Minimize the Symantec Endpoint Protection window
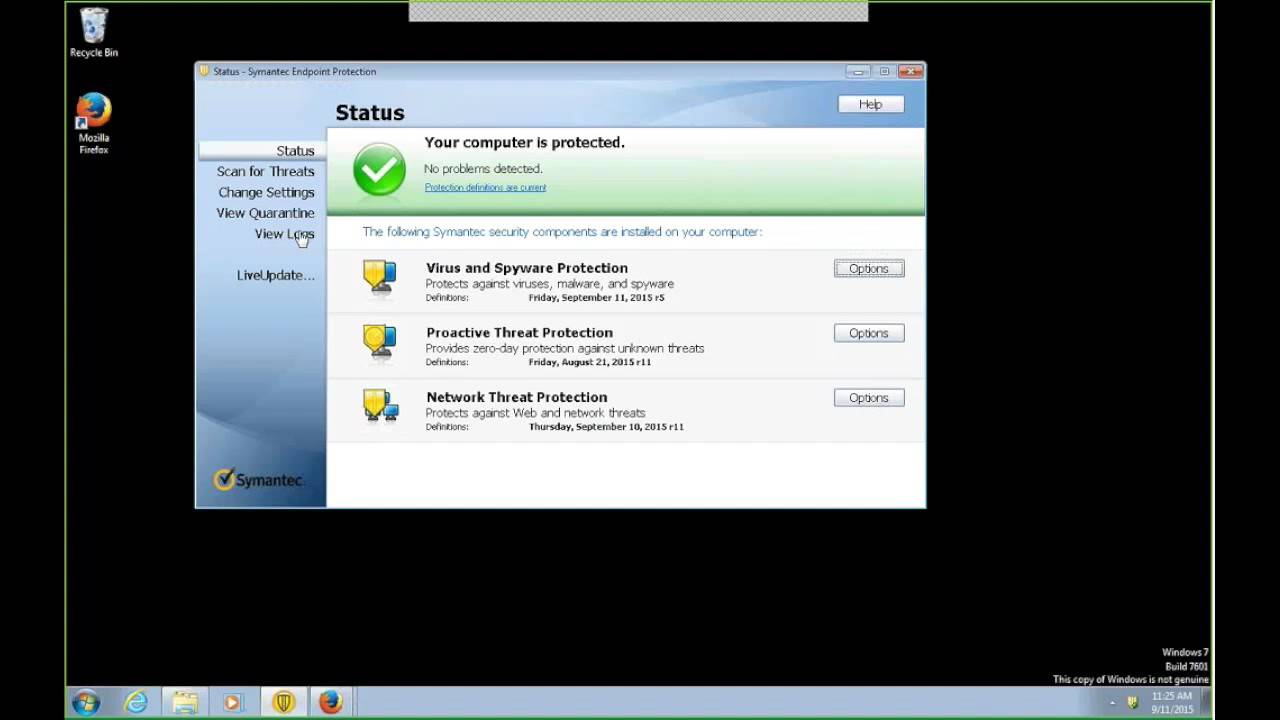Viewport: 1280px width, 720px height. pyautogui.click(x=857, y=71)
